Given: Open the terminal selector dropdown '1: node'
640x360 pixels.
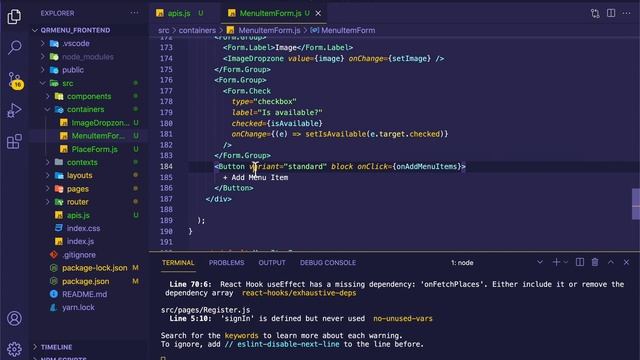Looking at the screenshot, I should coord(496,262).
